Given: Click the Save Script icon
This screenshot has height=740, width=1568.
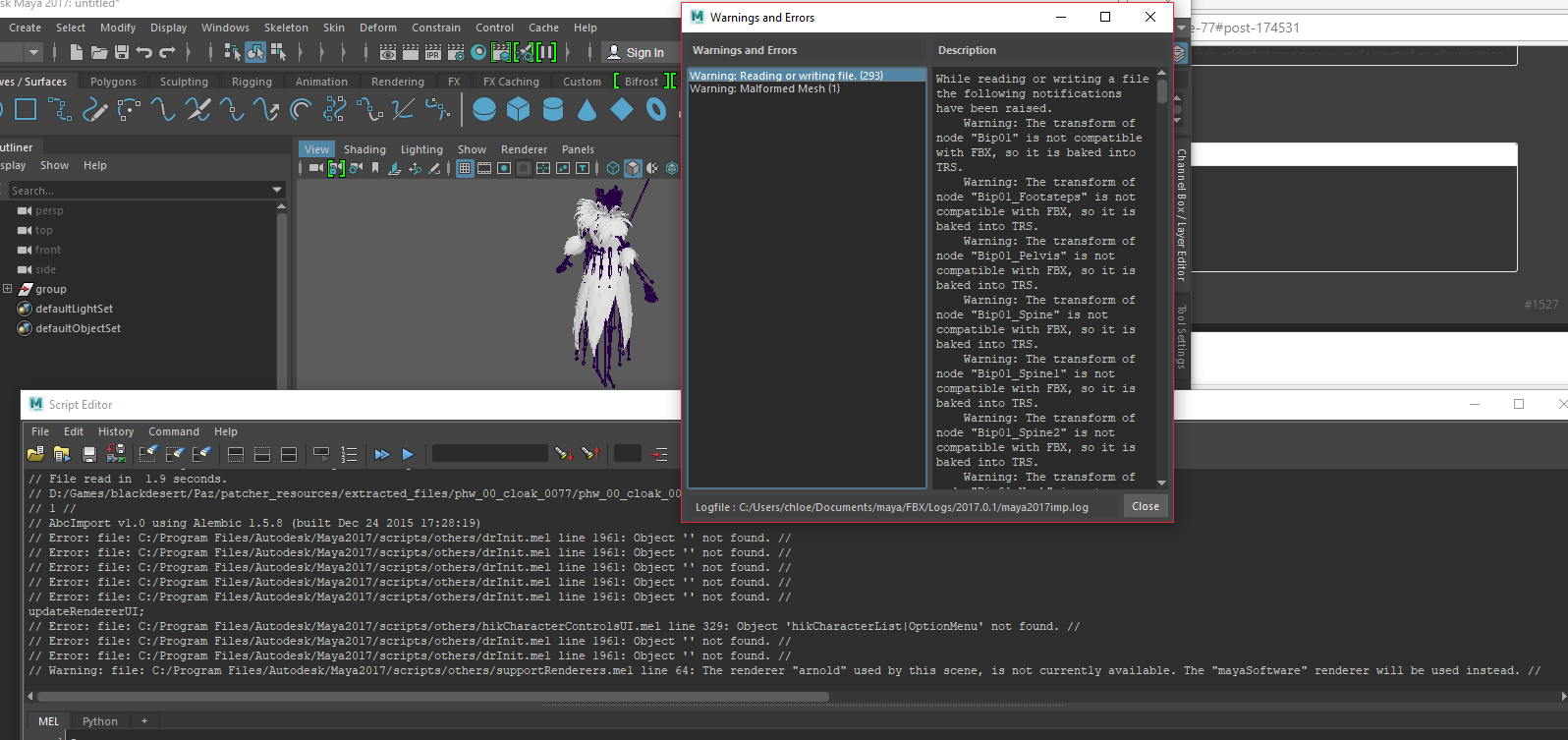Looking at the screenshot, I should point(89,454).
